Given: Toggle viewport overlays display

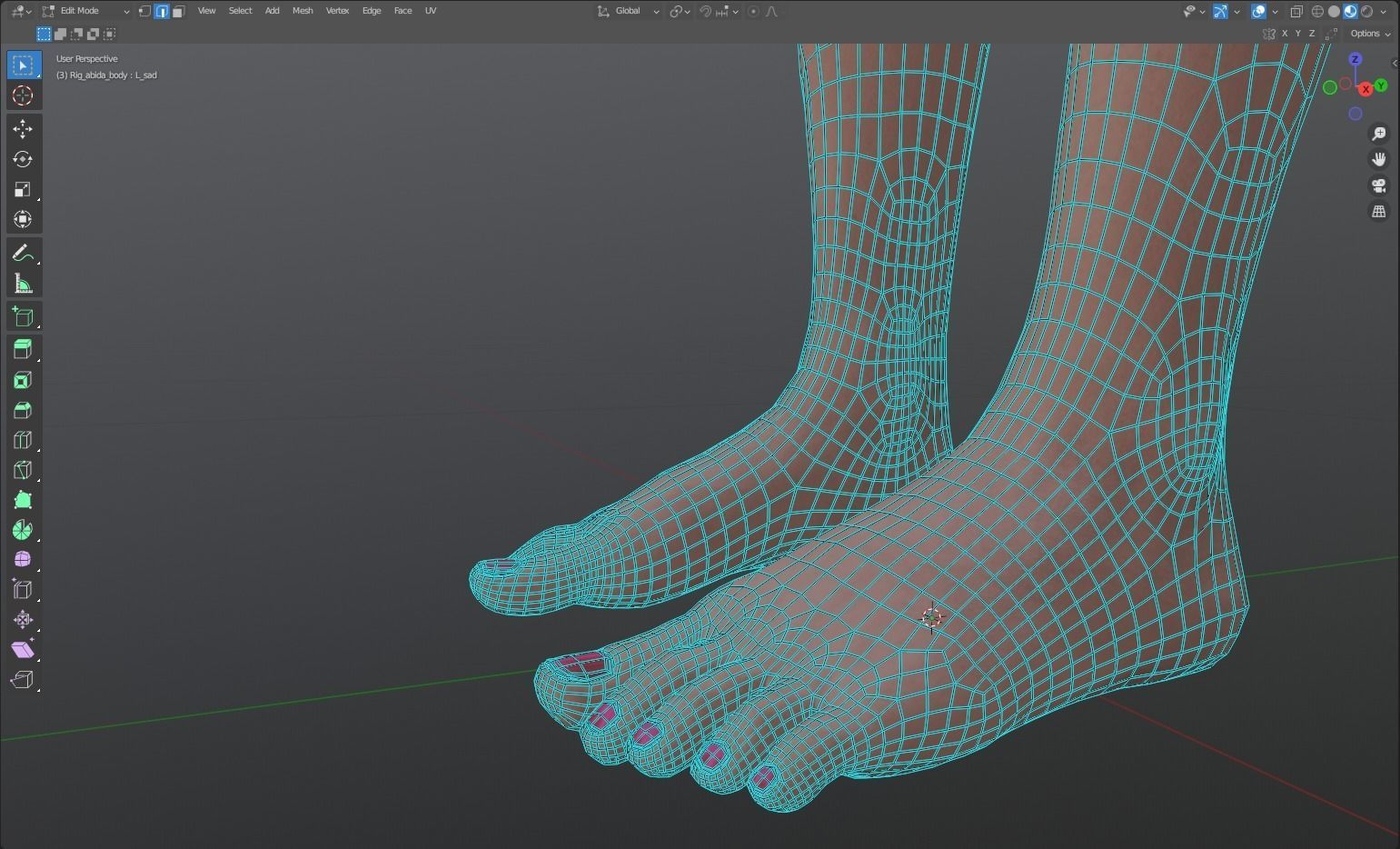Looking at the screenshot, I should tap(1258, 11).
